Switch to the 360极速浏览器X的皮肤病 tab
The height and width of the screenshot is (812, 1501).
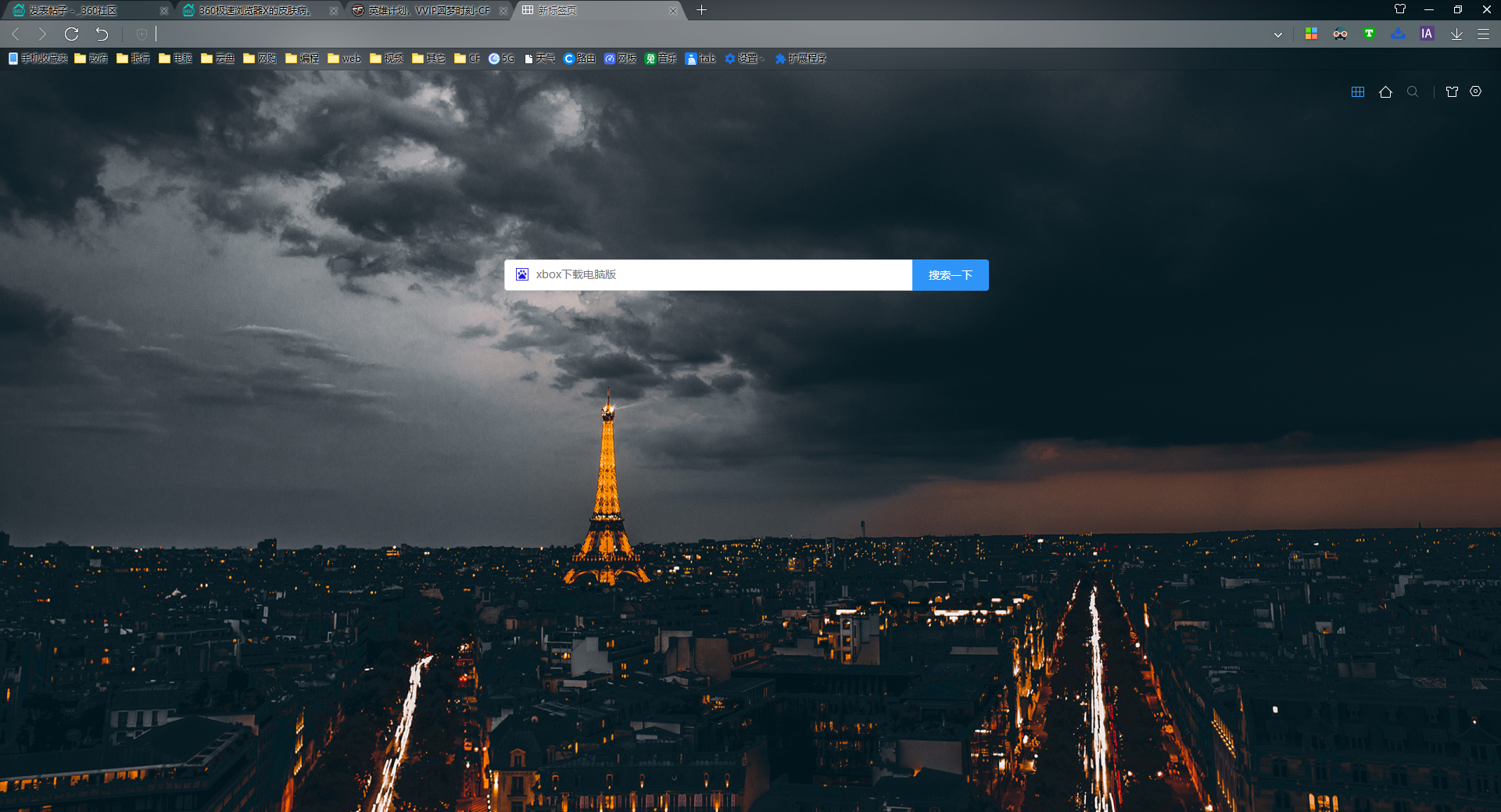(255, 11)
